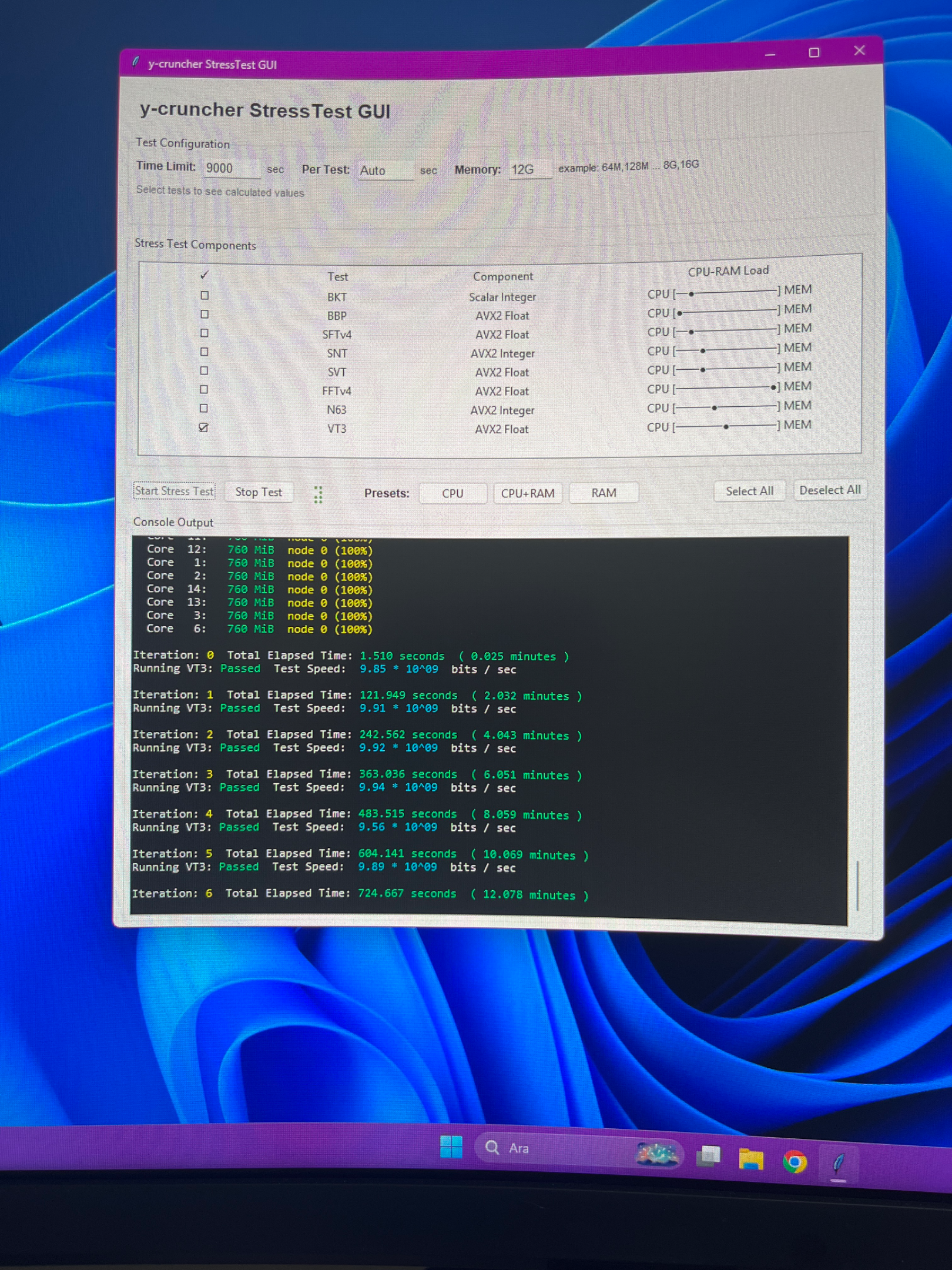
Task: Click the Memory input field
Action: [x=530, y=170]
